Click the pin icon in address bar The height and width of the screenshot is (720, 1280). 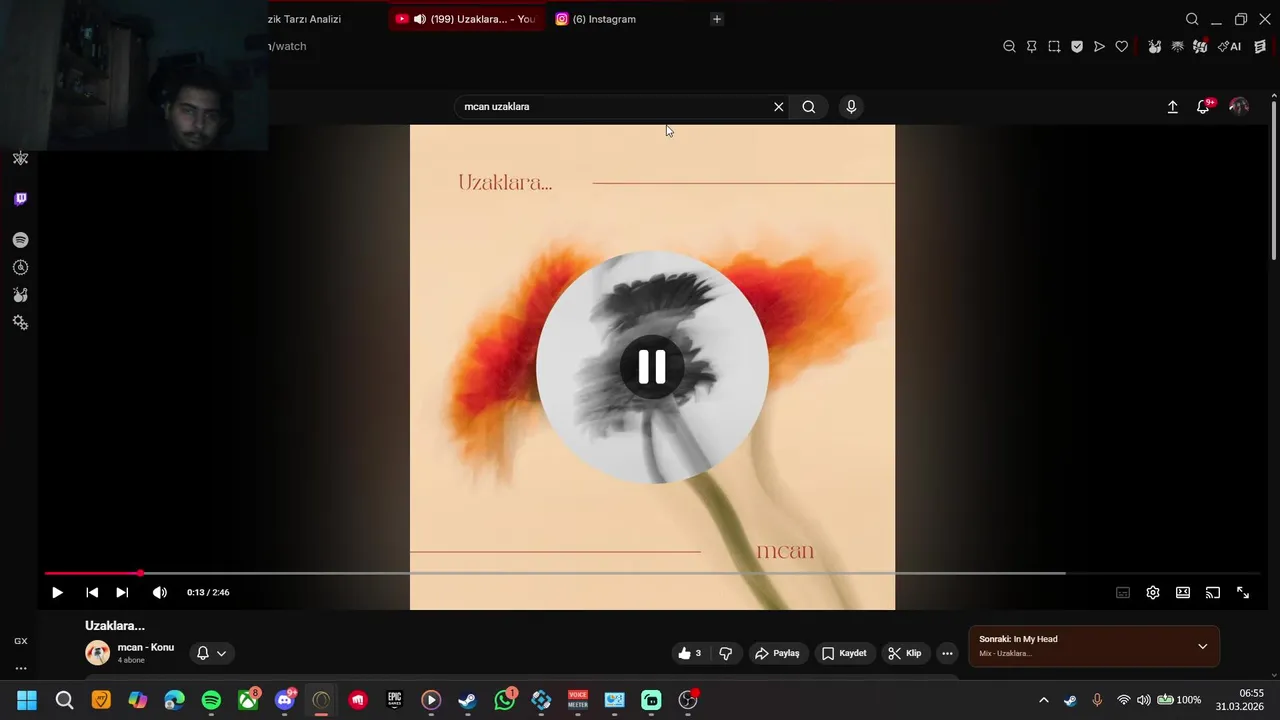[x=1032, y=46]
